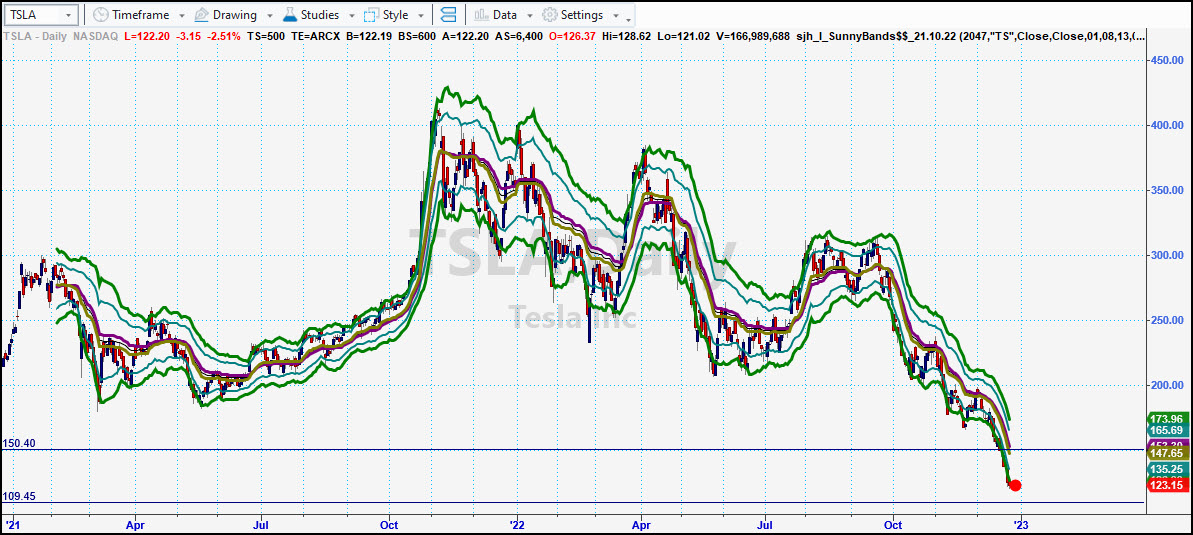The height and width of the screenshot is (535, 1193).
Task: Select the 147.65 olive price tag
Action: click(1169, 452)
